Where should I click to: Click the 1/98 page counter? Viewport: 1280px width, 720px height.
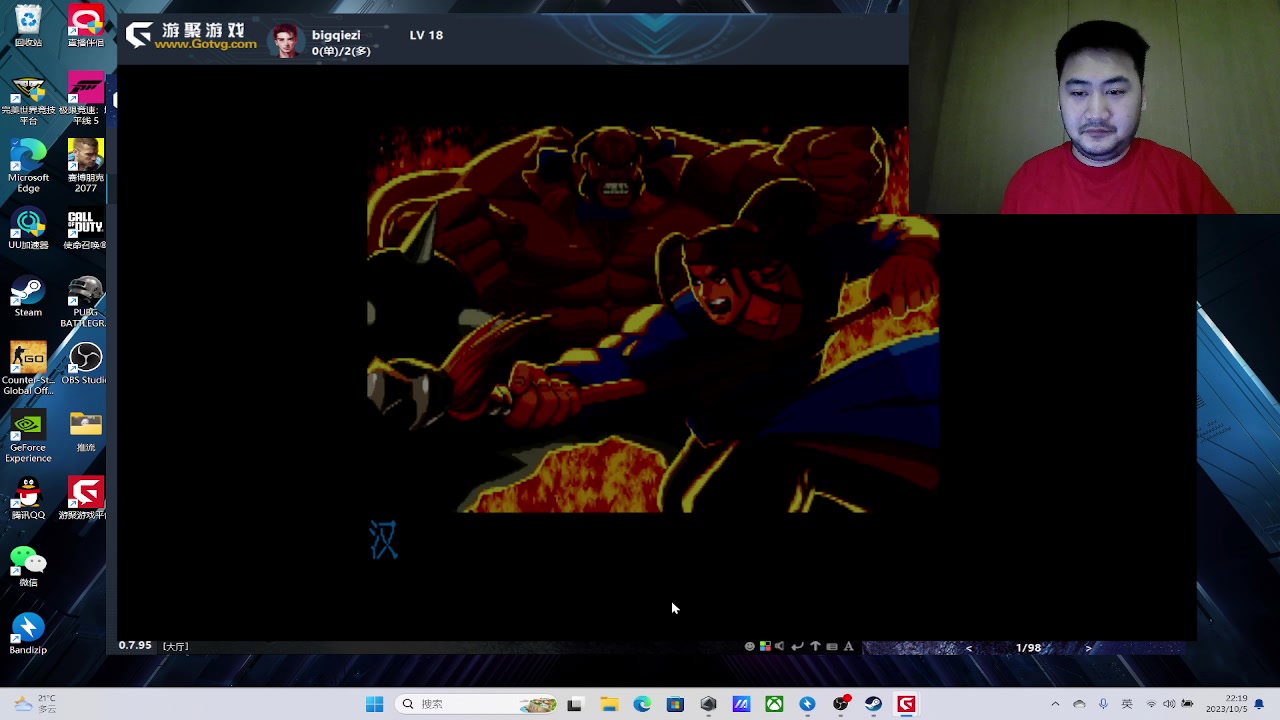tap(1028, 648)
